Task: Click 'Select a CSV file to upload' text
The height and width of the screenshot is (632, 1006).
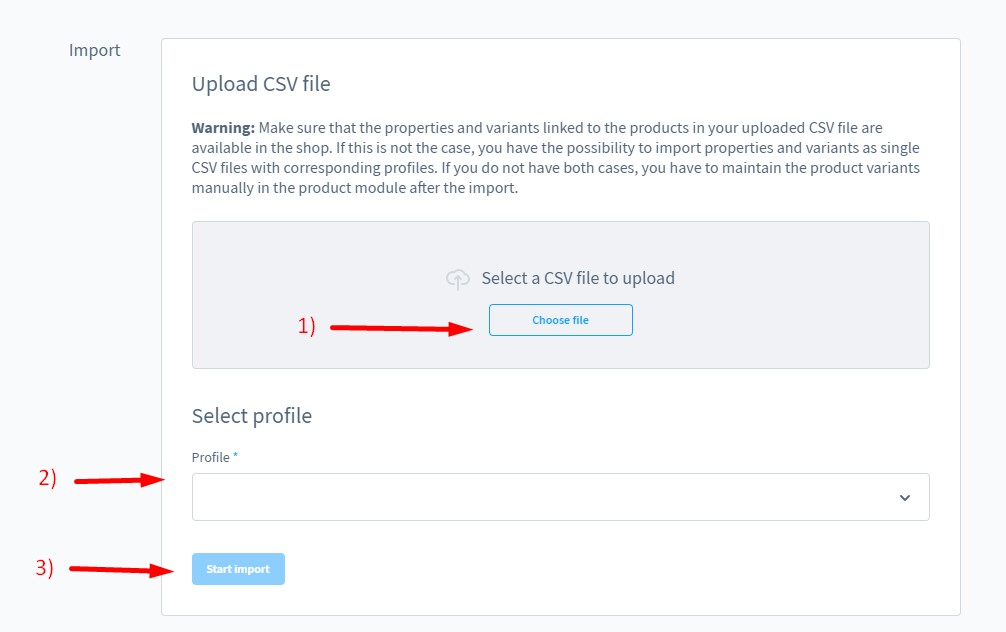Action: point(578,278)
